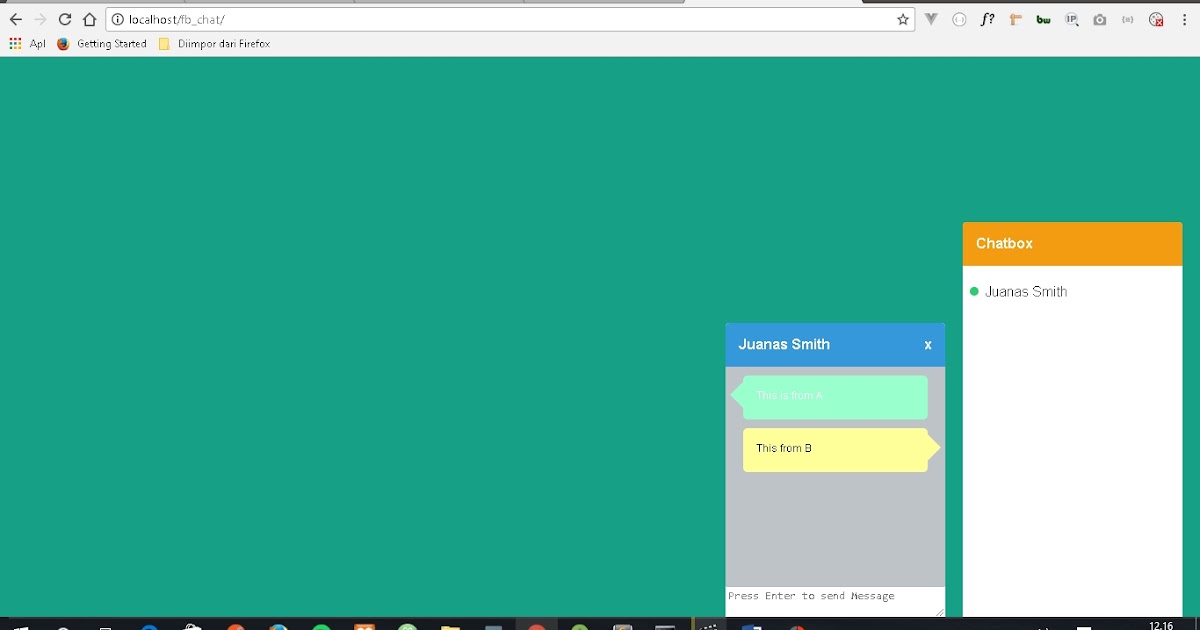Viewport: 1200px width, 630px height.
Task: Expand the Diimpor dari Firefox bookmarks folder
Action: pyautogui.click(x=213, y=43)
